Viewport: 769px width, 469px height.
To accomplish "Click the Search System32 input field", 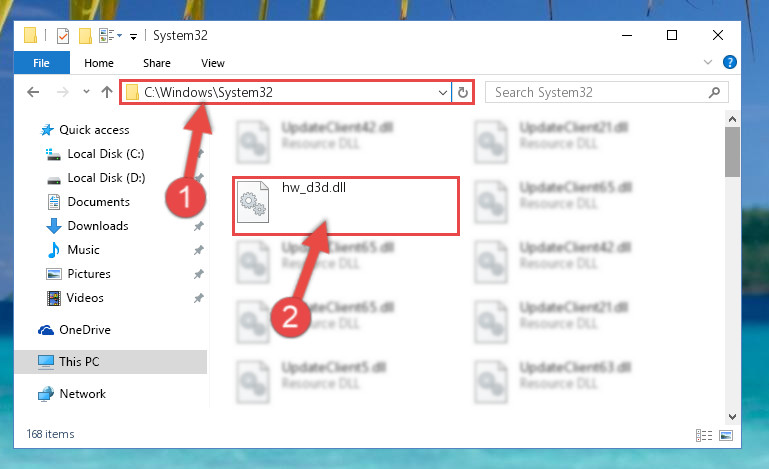I will tap(598, 92).
